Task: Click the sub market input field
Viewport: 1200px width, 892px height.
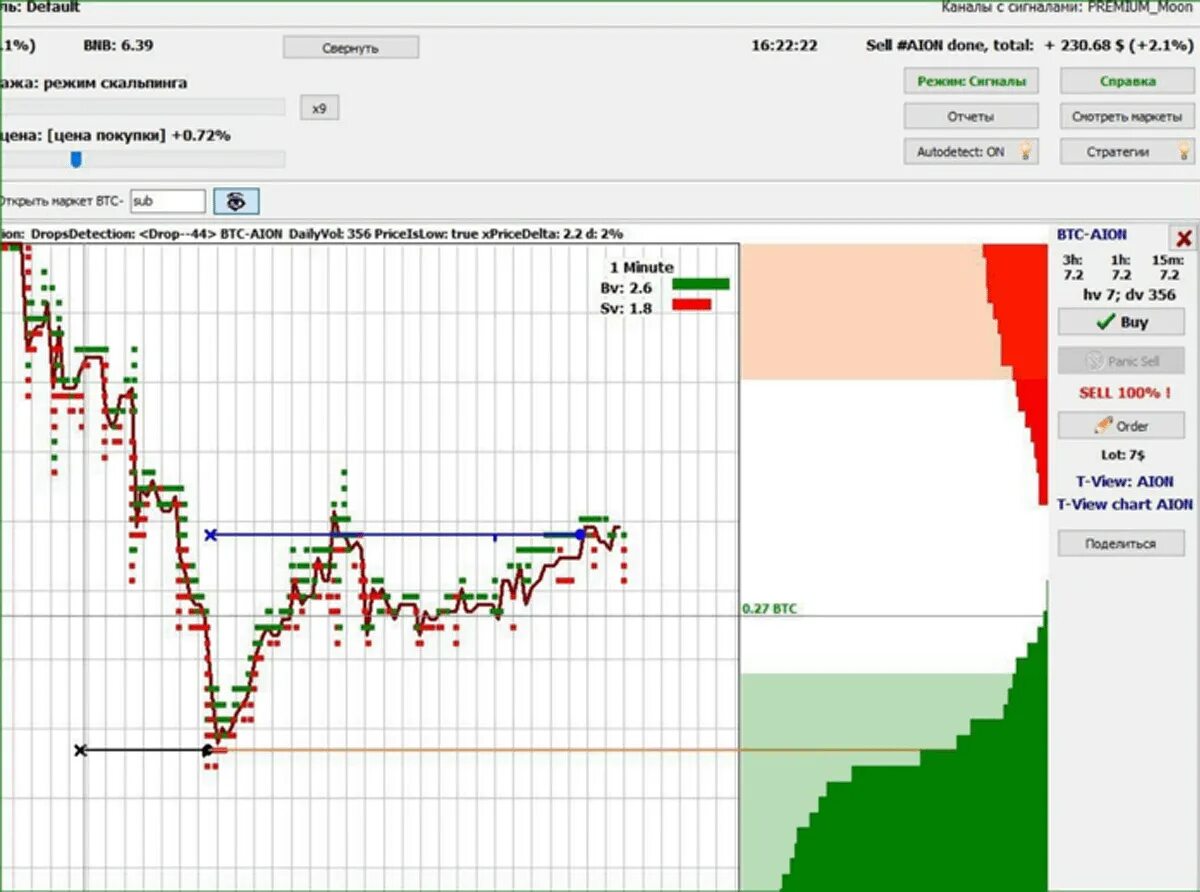Action: point(168,201)
